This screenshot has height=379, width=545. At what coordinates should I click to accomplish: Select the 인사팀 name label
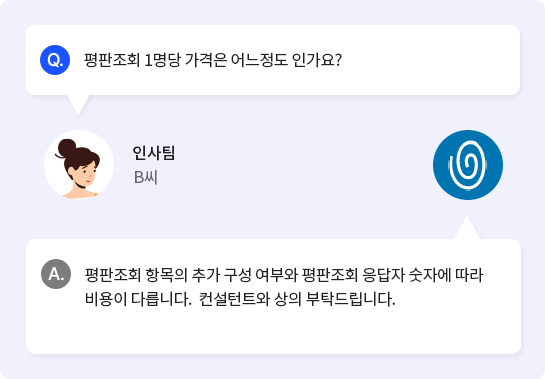click(154, 153)
